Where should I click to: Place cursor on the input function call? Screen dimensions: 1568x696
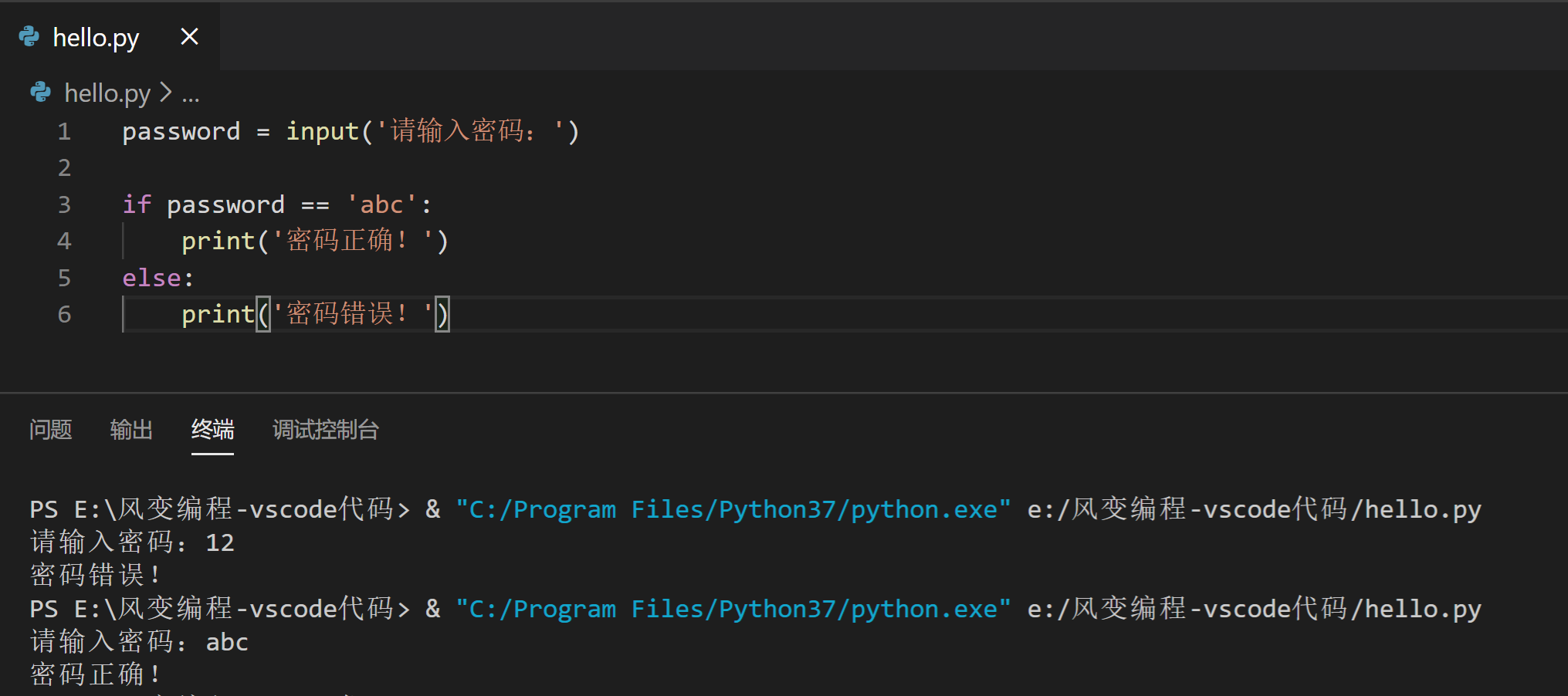coord(323,132)
